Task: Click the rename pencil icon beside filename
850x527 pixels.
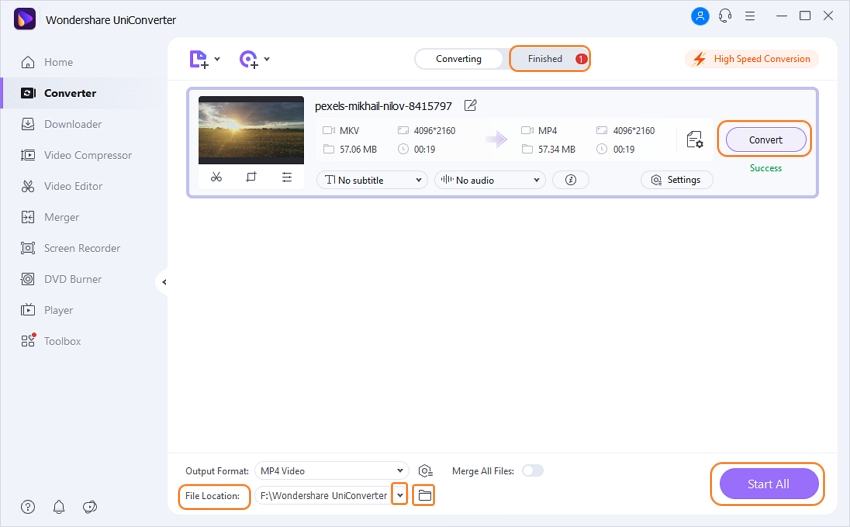Action: (x=471, y=106)
